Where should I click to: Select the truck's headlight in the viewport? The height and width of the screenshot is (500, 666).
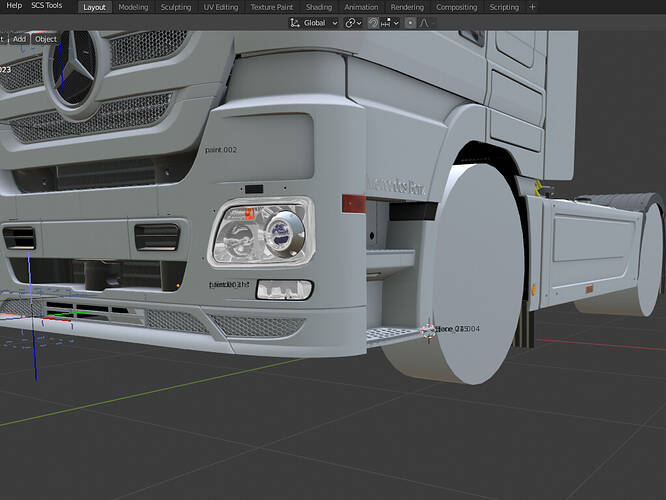[260, 236]
